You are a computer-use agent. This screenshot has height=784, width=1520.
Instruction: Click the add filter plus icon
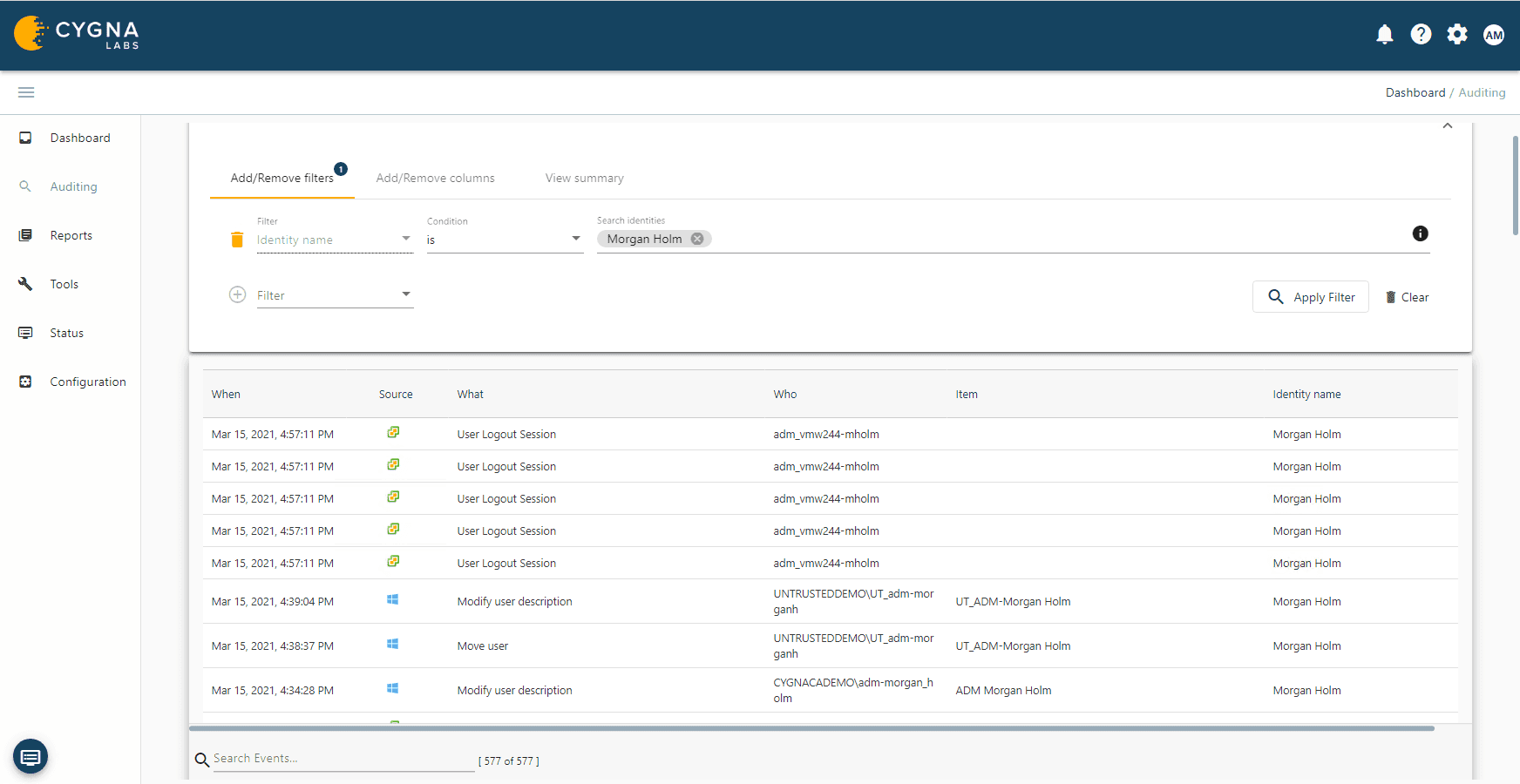(237, 294)
